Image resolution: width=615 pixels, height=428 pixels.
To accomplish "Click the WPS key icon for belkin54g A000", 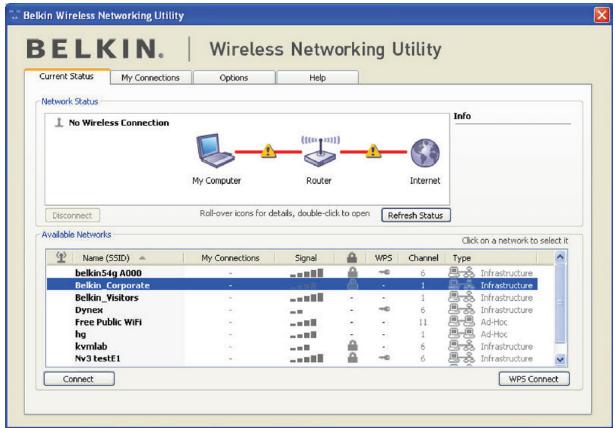I will point(384,272).
